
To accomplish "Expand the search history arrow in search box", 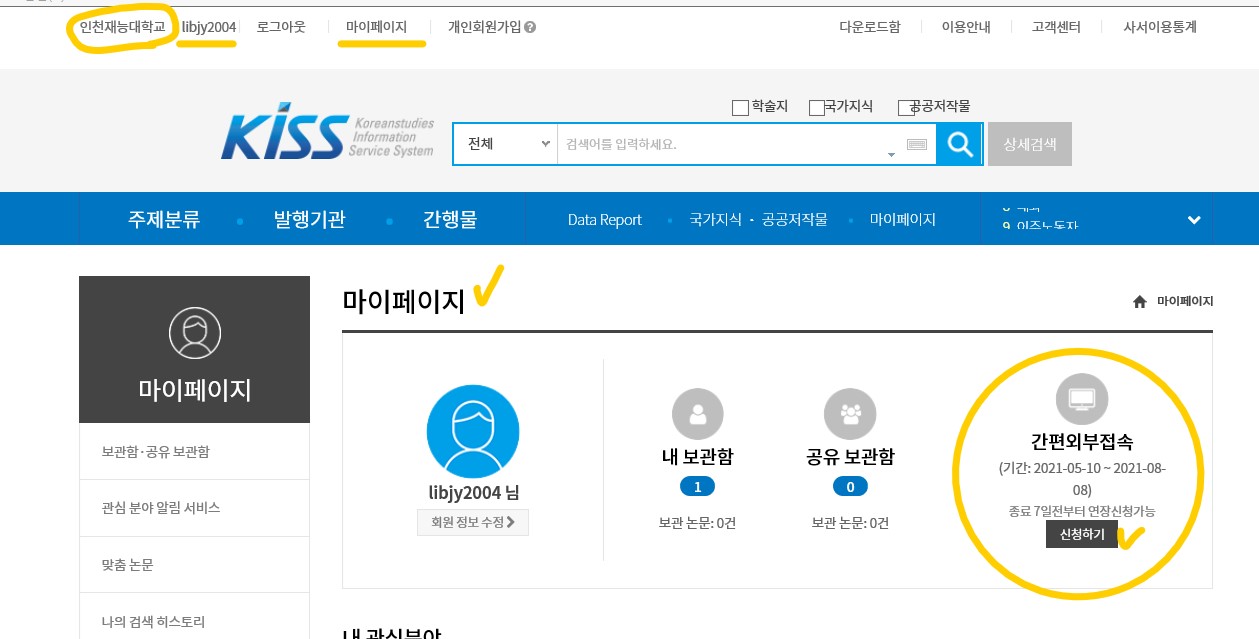I will tap(891, 155).
